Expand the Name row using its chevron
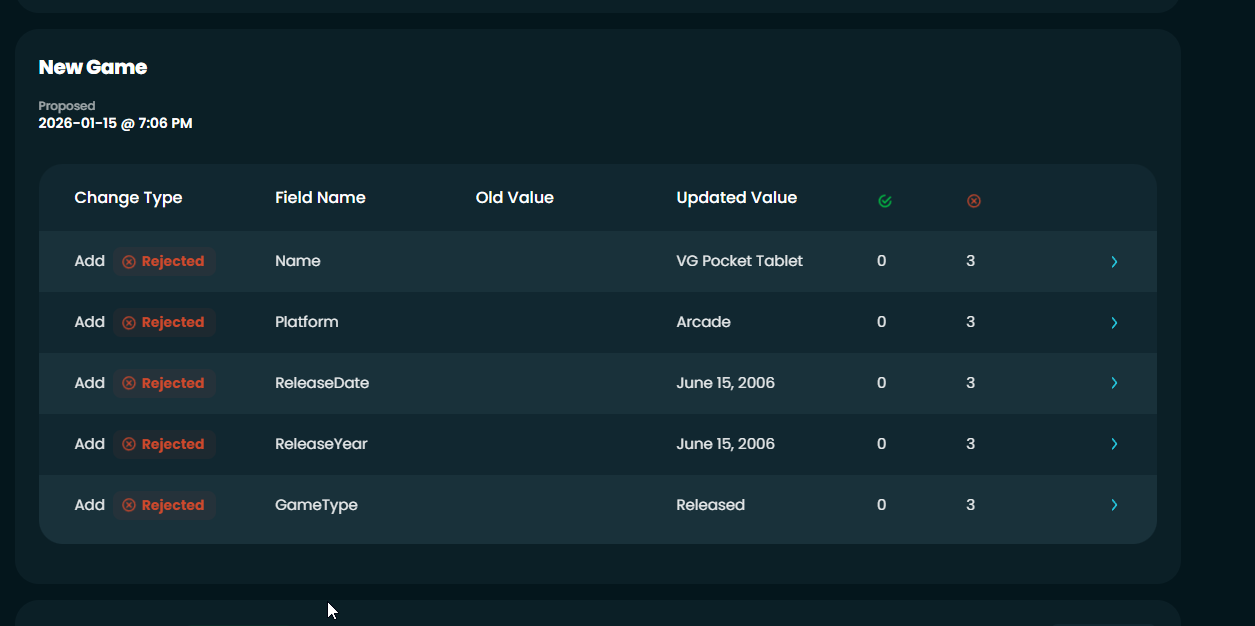 (1114, 262)
